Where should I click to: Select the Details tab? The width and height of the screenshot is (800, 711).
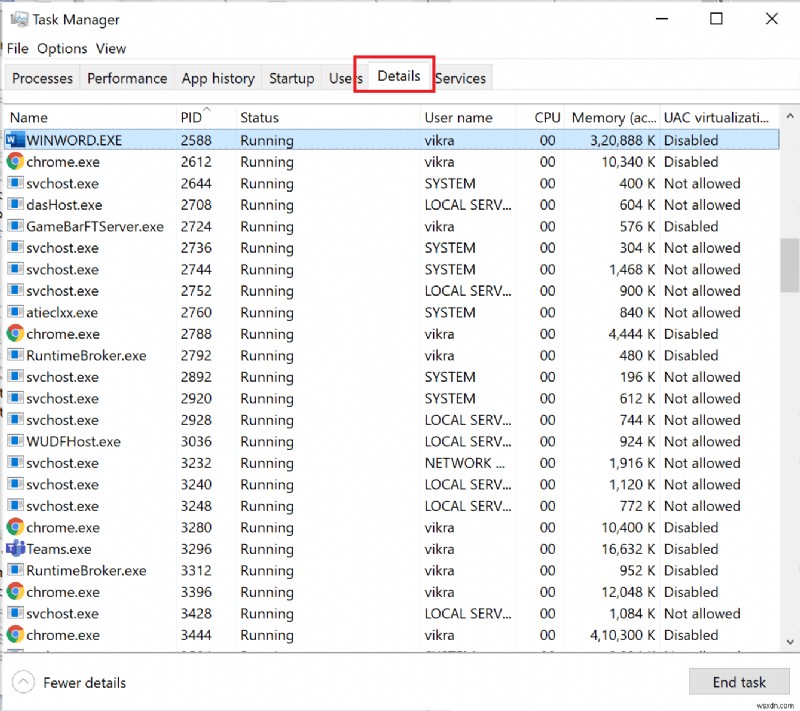click(x=399, y=76)
